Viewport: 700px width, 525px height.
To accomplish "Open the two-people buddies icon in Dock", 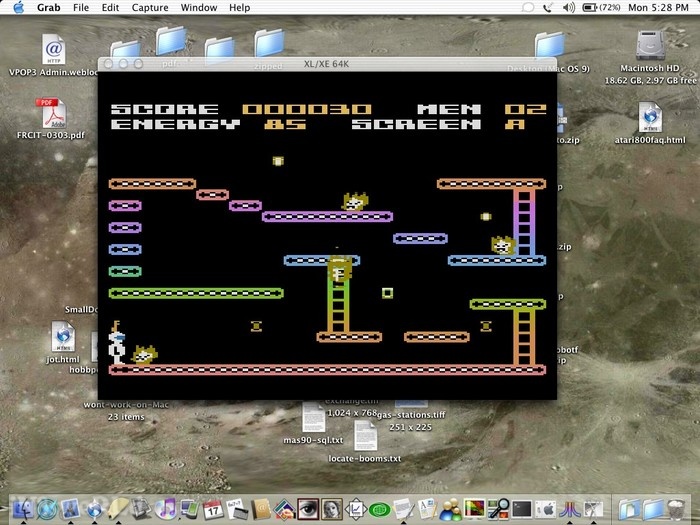I will point(450,509).
